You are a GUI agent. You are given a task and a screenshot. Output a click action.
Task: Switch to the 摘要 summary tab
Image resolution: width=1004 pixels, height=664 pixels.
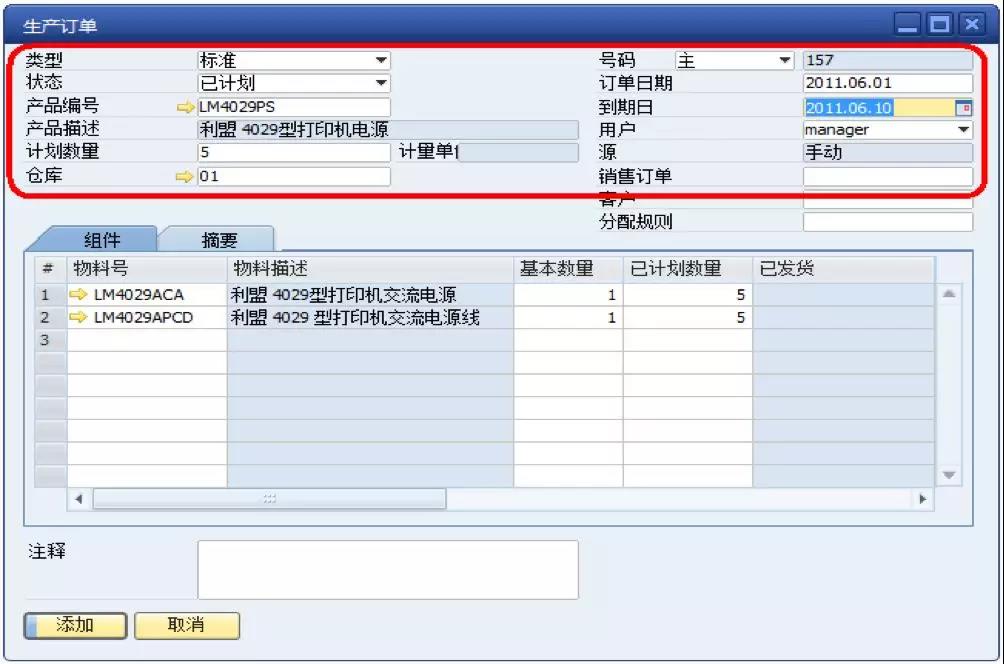click(219, 240)
